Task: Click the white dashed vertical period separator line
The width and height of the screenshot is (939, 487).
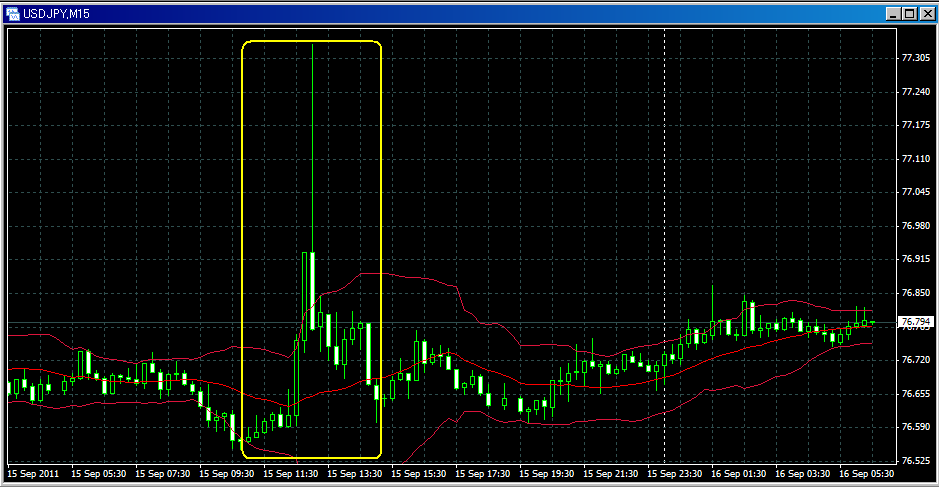Action: [x=665, y=200]
